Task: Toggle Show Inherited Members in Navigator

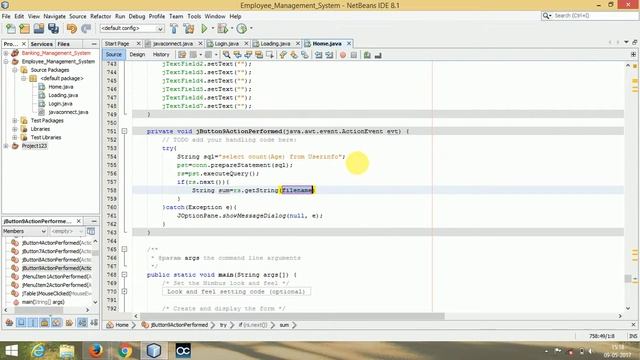Action: tap(9, 323)
